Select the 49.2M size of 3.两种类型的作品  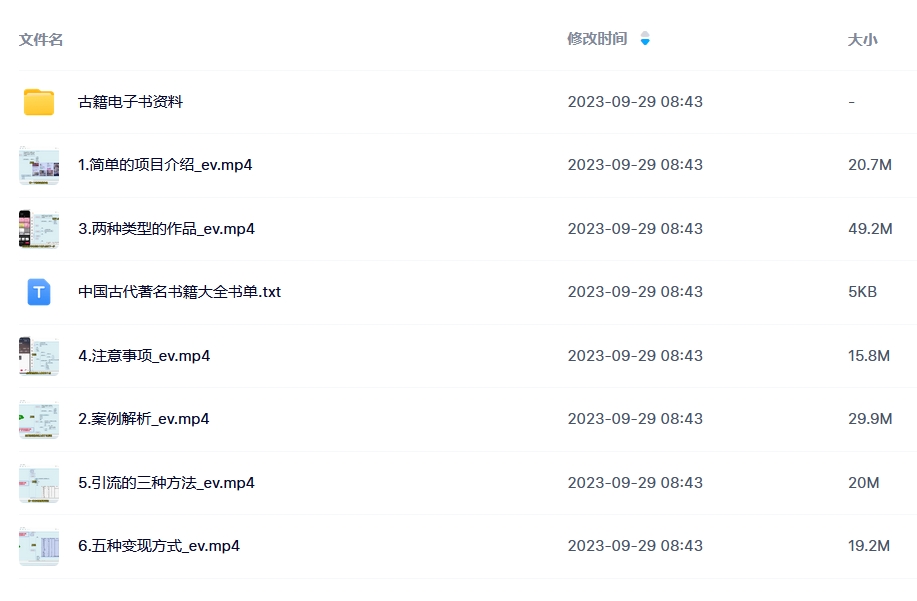[870, 229]
